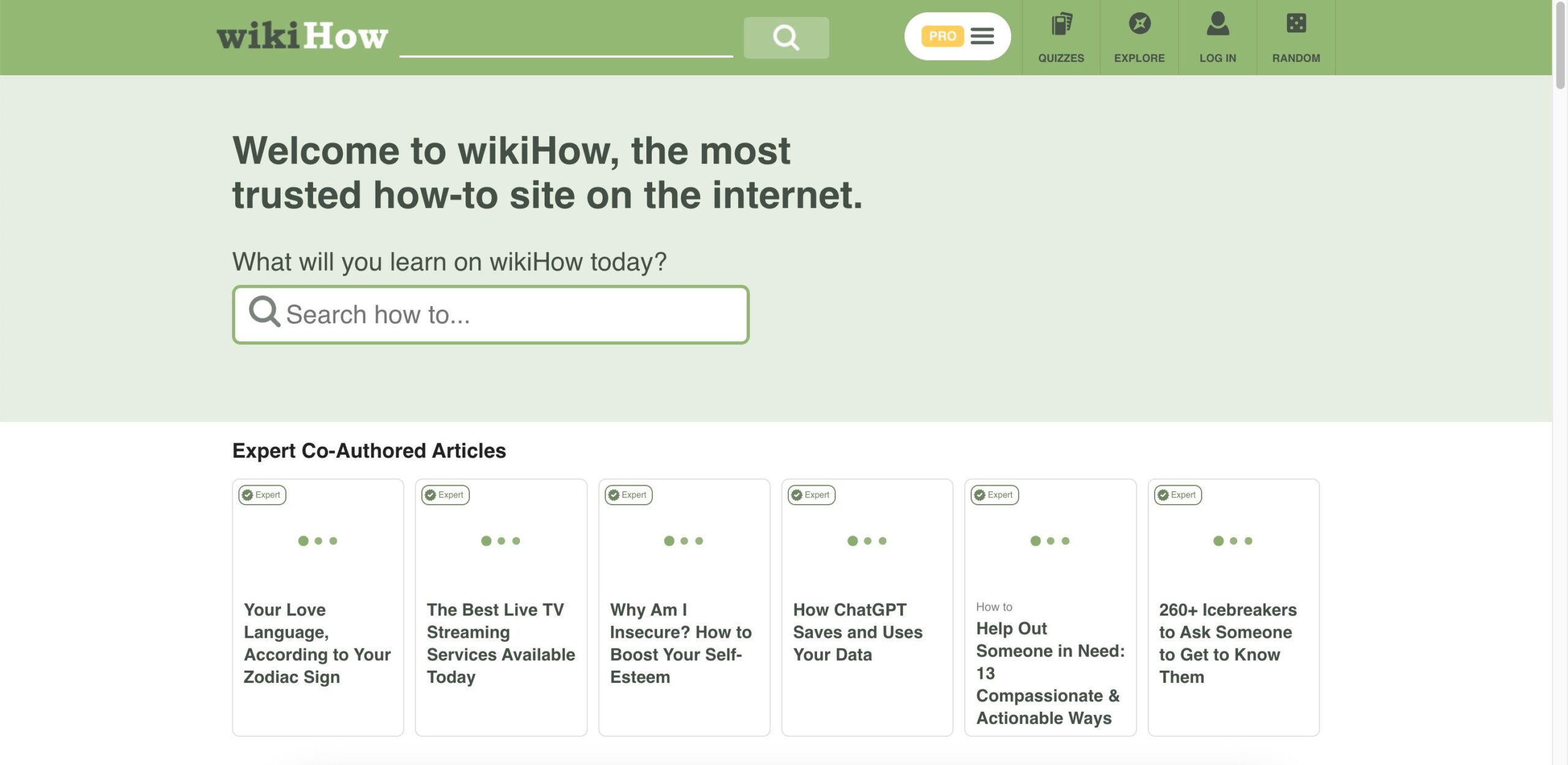Click the 'How to' label on Help Out card
The width and height of the screenshot is (1568, 765).
[994, 606]
